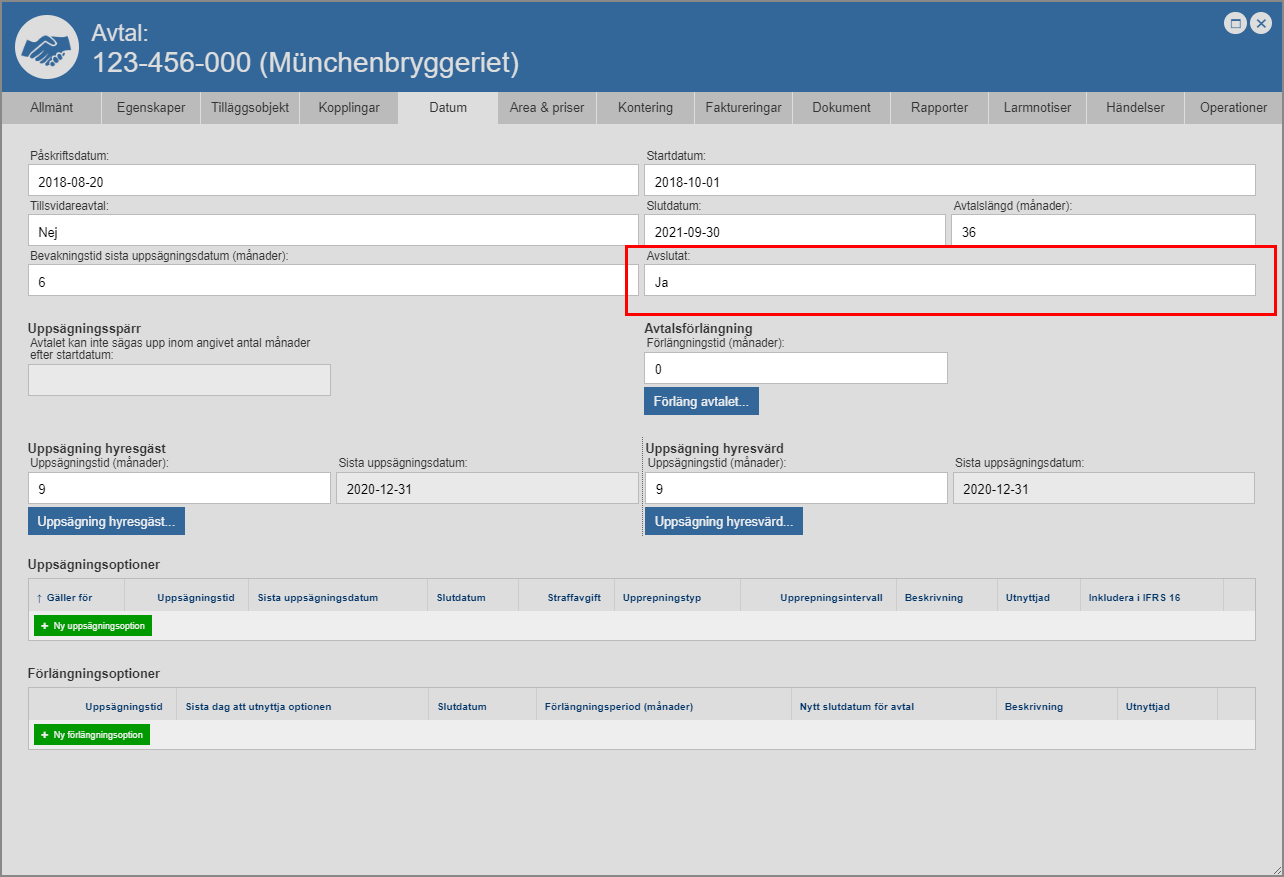Click the Påskriftsdatum date field
The height and width of the screenshot is (877, 1284).
[333, 180]
